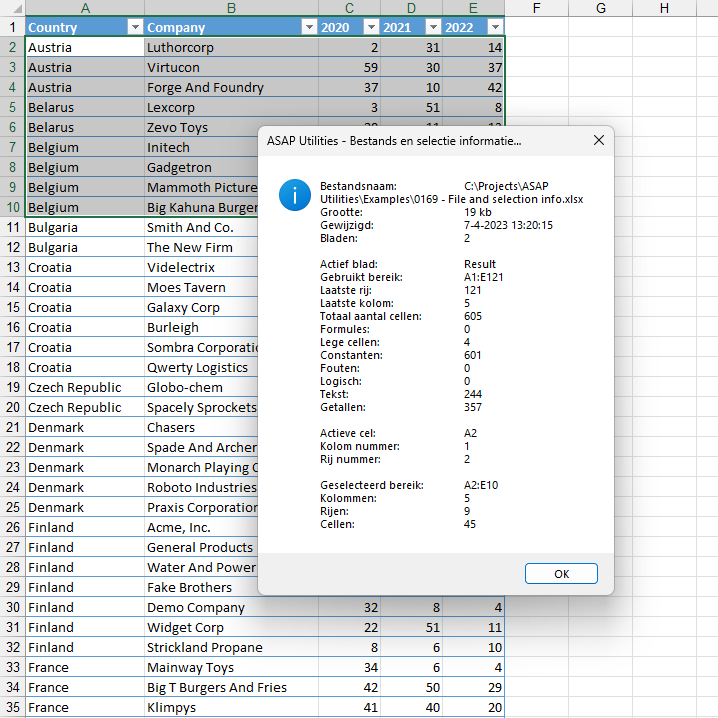Click cell with Smith And Co.
The image size is (718, 718).
coord(201,227)
